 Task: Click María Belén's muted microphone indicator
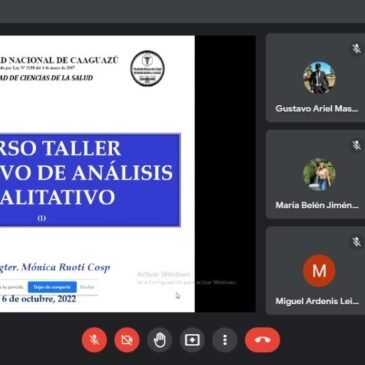click(x=356, y=145)
